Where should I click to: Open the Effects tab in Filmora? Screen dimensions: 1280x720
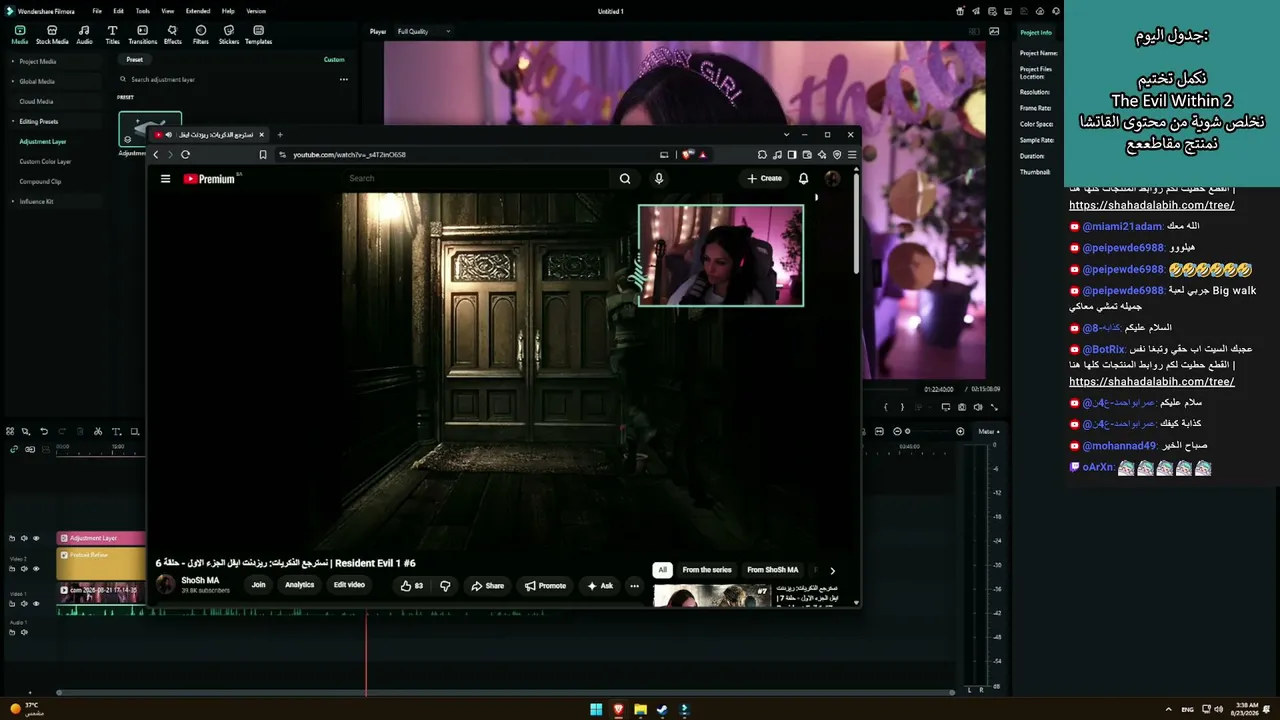(172, 35)
